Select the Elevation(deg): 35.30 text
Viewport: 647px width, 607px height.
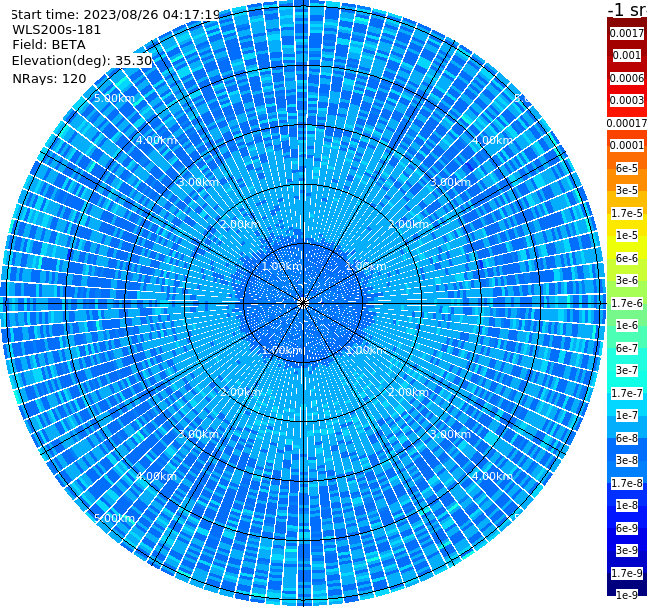coord(82,61)
